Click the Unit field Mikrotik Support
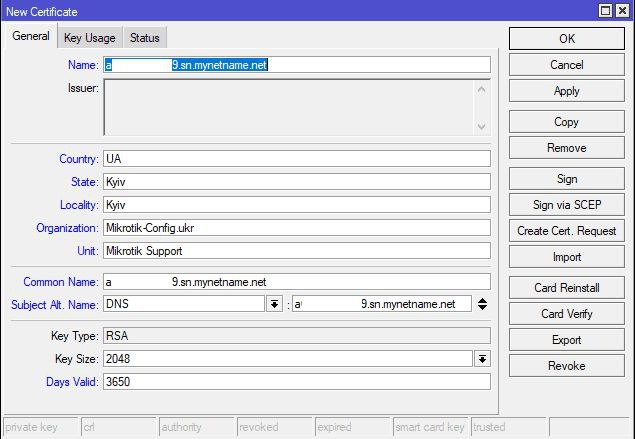The image size is (635, 439). tap(297, 251)
